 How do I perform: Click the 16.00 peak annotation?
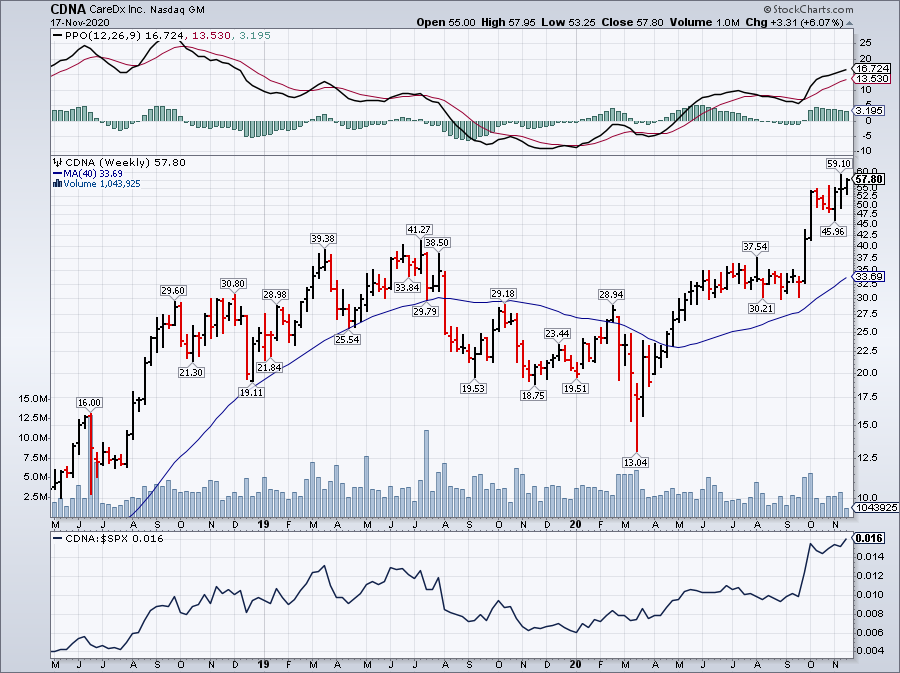[90, 403]
